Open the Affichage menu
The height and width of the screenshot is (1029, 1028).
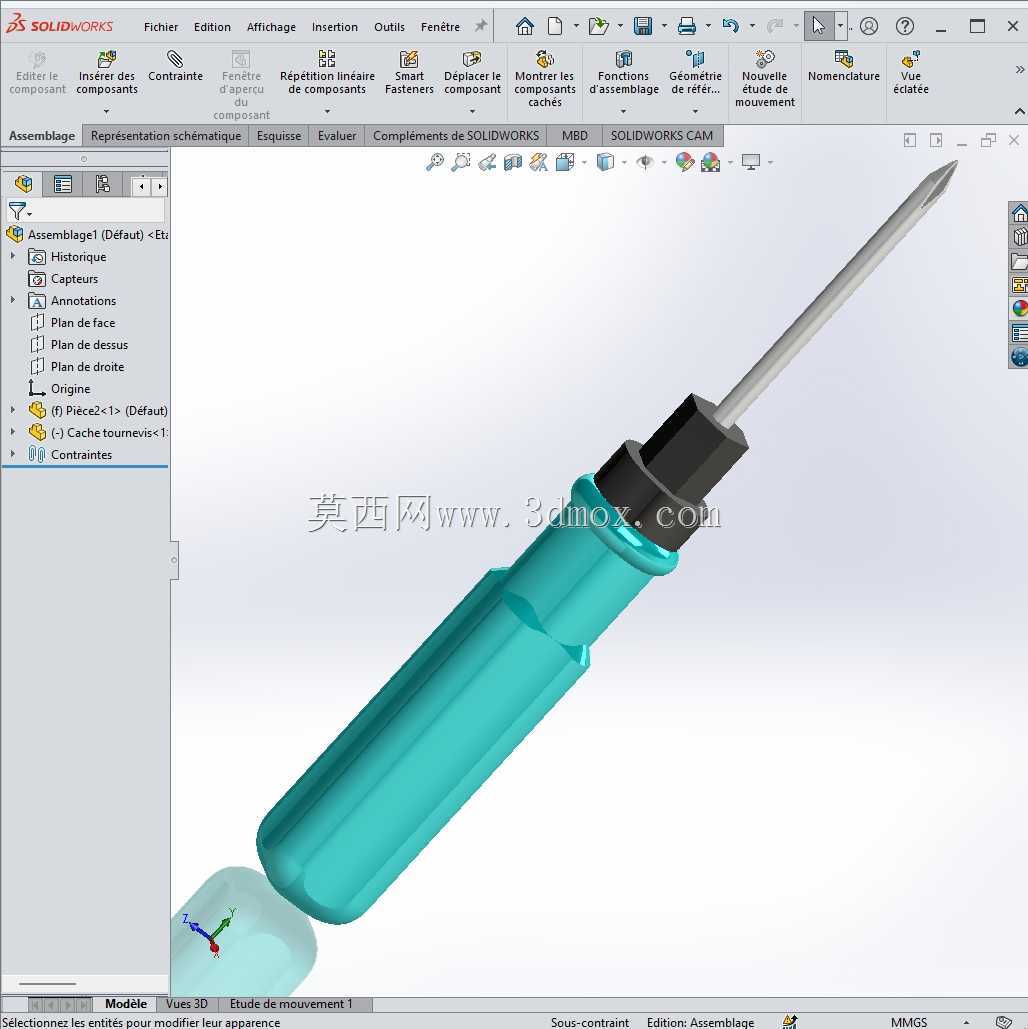point(271,27)
